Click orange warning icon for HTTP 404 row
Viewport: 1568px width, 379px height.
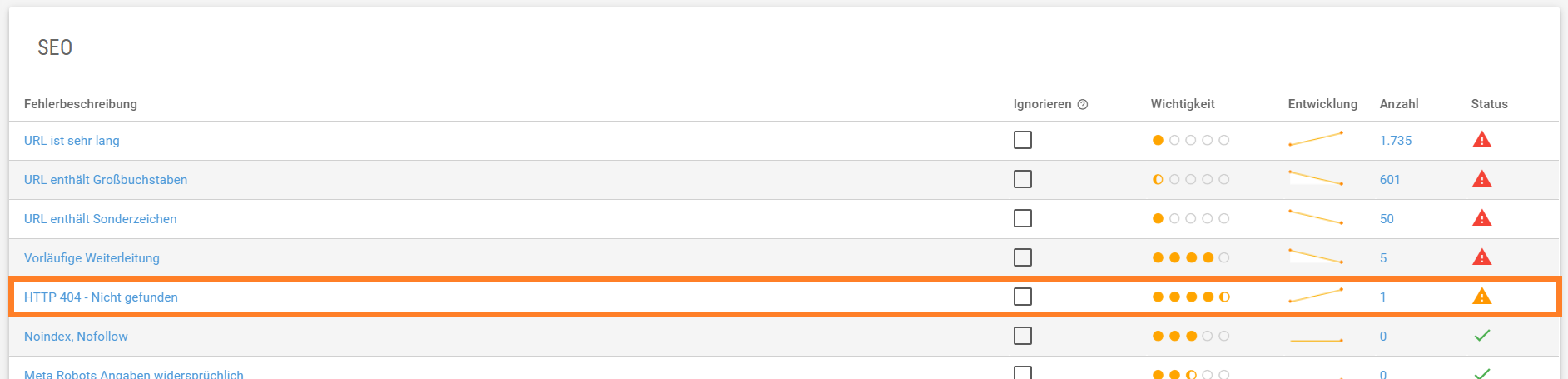[1481, 296]
